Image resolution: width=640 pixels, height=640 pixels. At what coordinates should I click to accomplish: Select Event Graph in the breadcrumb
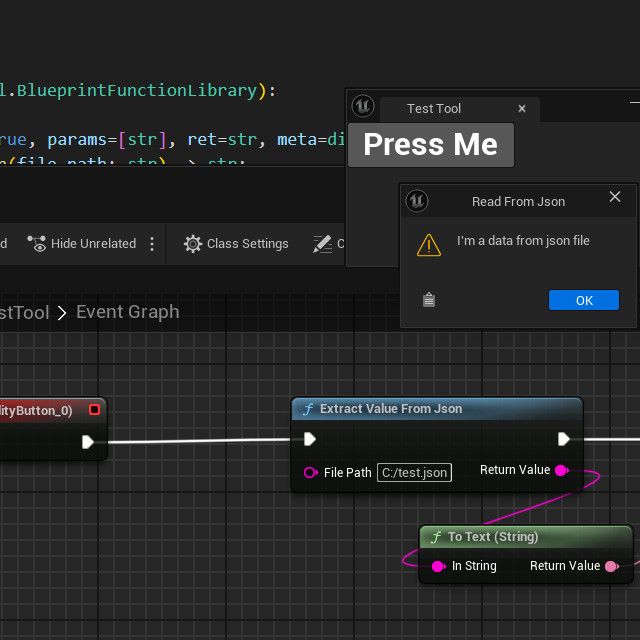[x=128, y=312]
